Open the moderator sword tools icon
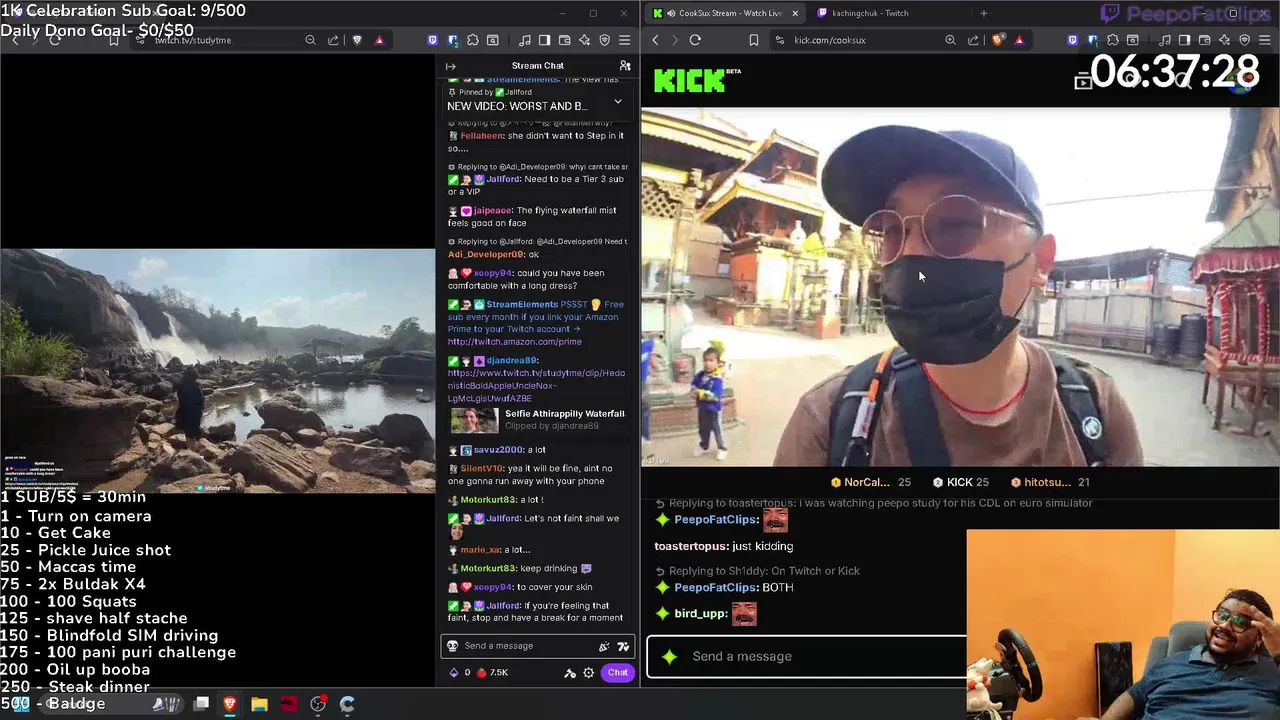The height and width of the screenshot is (720, 1280). (570, 673)
